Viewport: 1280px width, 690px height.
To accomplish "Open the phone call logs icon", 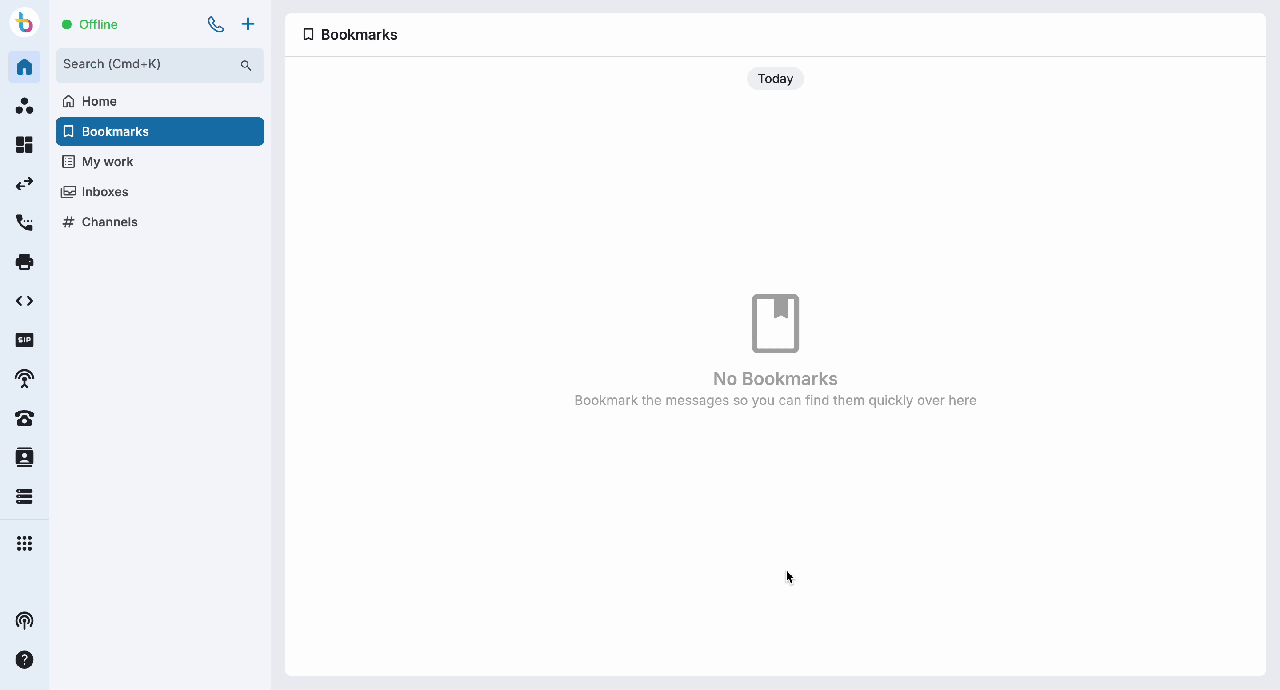I will tap(24, 223).
